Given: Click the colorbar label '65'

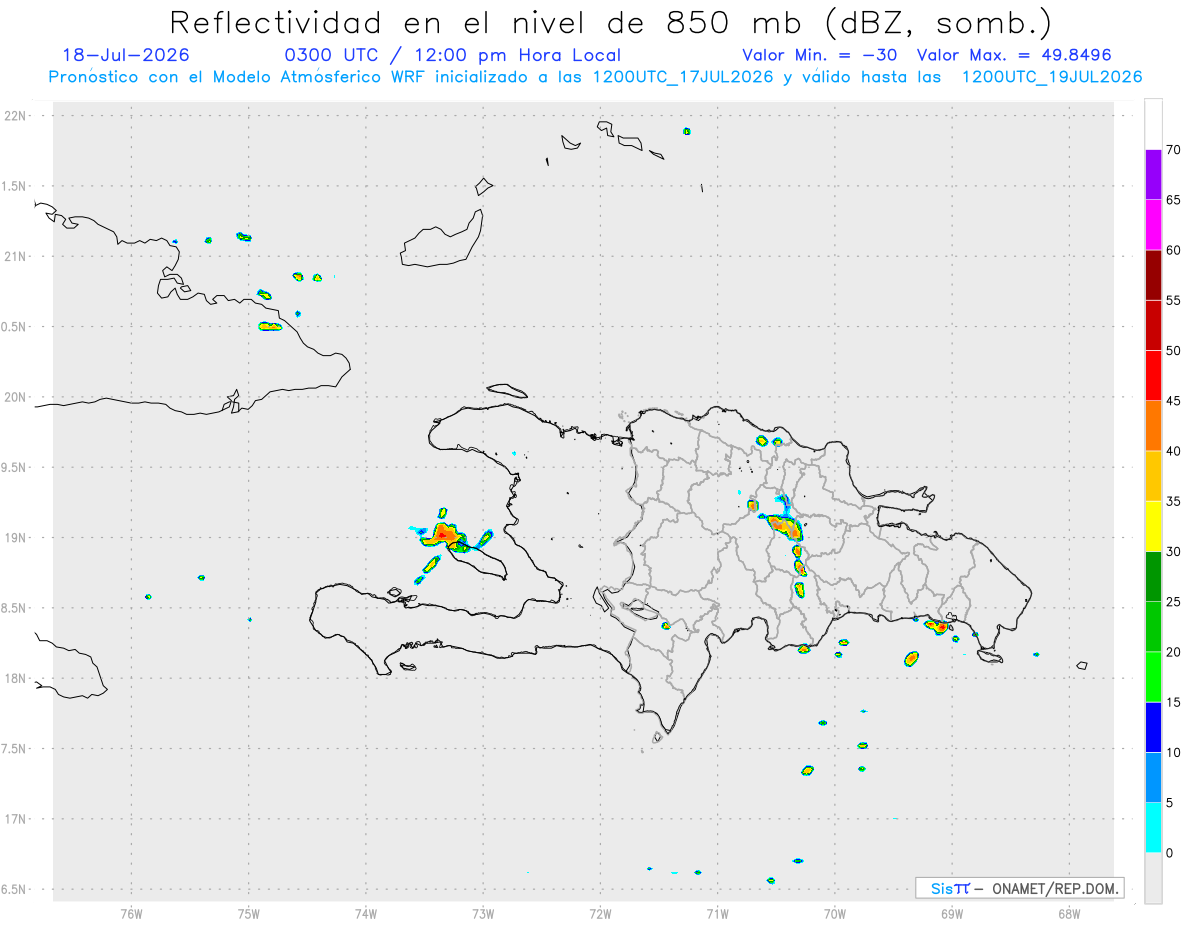Looking at the screenshot, I should tap(1174, 200).
